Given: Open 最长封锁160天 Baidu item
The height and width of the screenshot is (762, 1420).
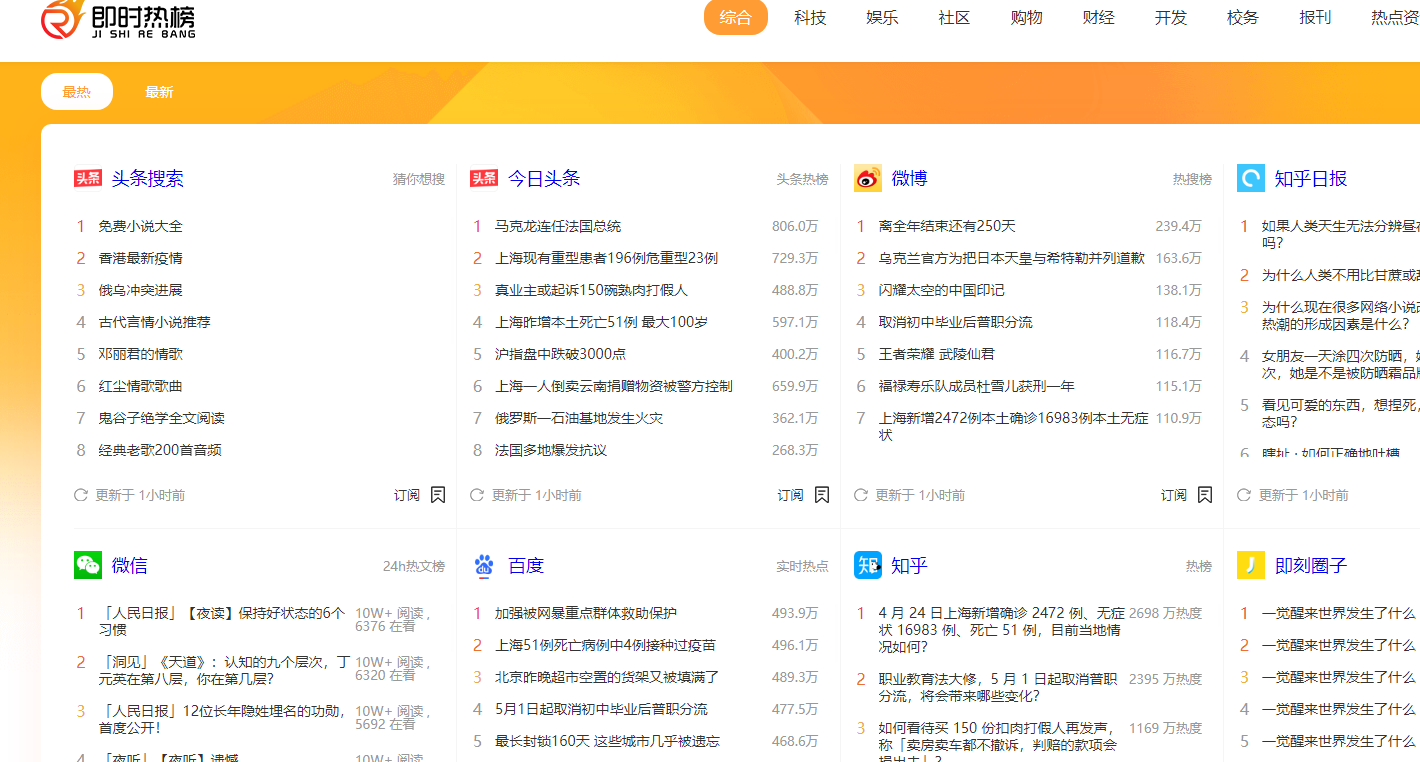Looking at the screenshot, I should coord(607,741).
